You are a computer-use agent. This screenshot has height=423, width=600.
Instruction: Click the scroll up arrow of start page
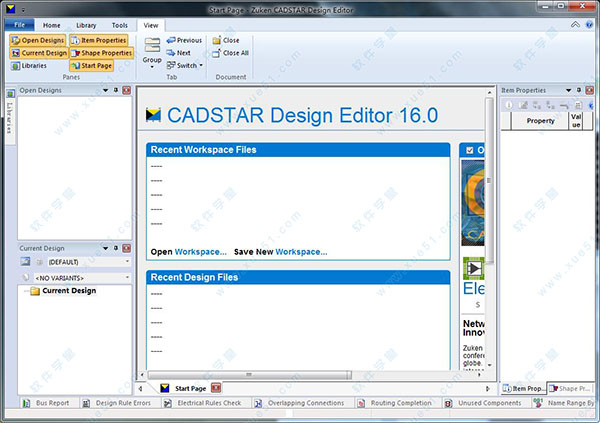[489, 93]
